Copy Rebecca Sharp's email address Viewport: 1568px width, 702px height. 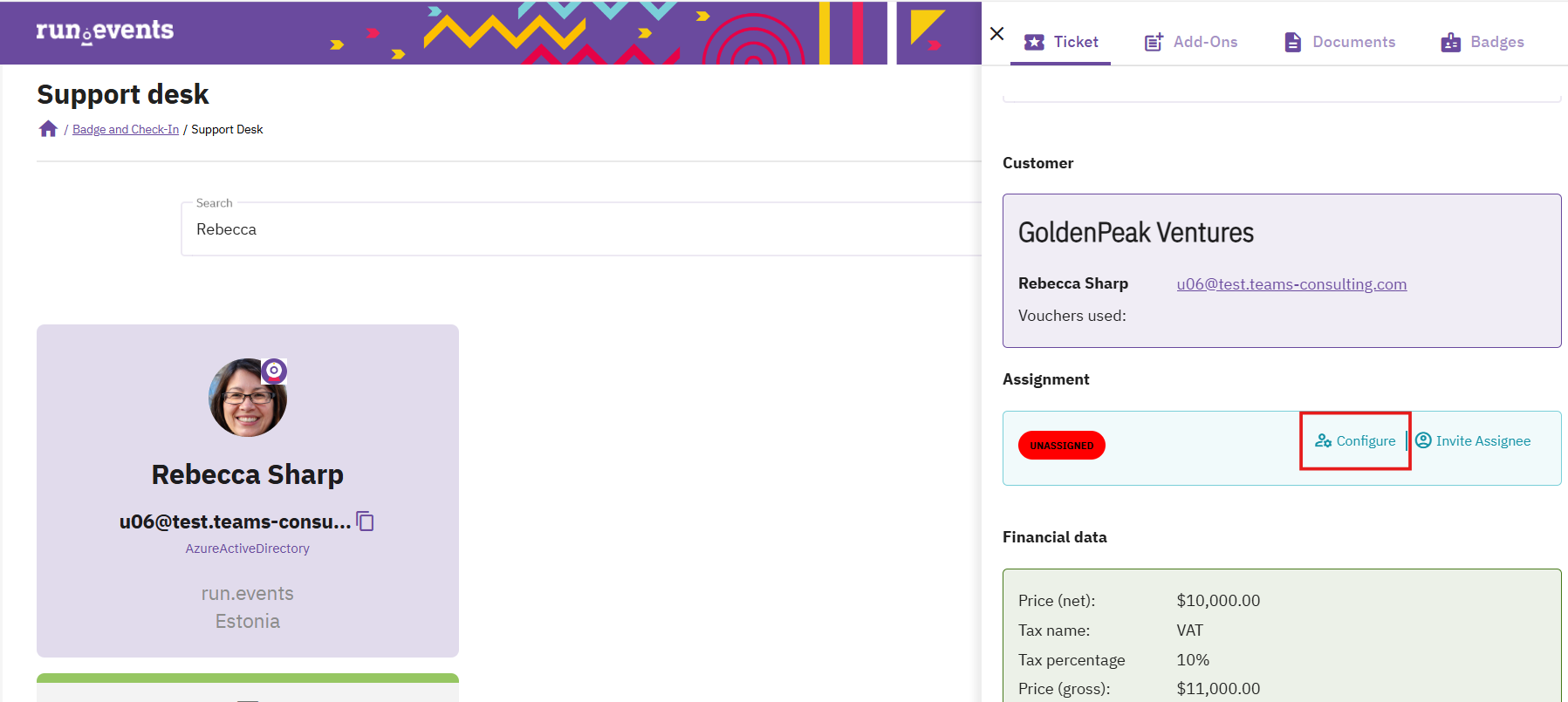click(x=366, y=521)
